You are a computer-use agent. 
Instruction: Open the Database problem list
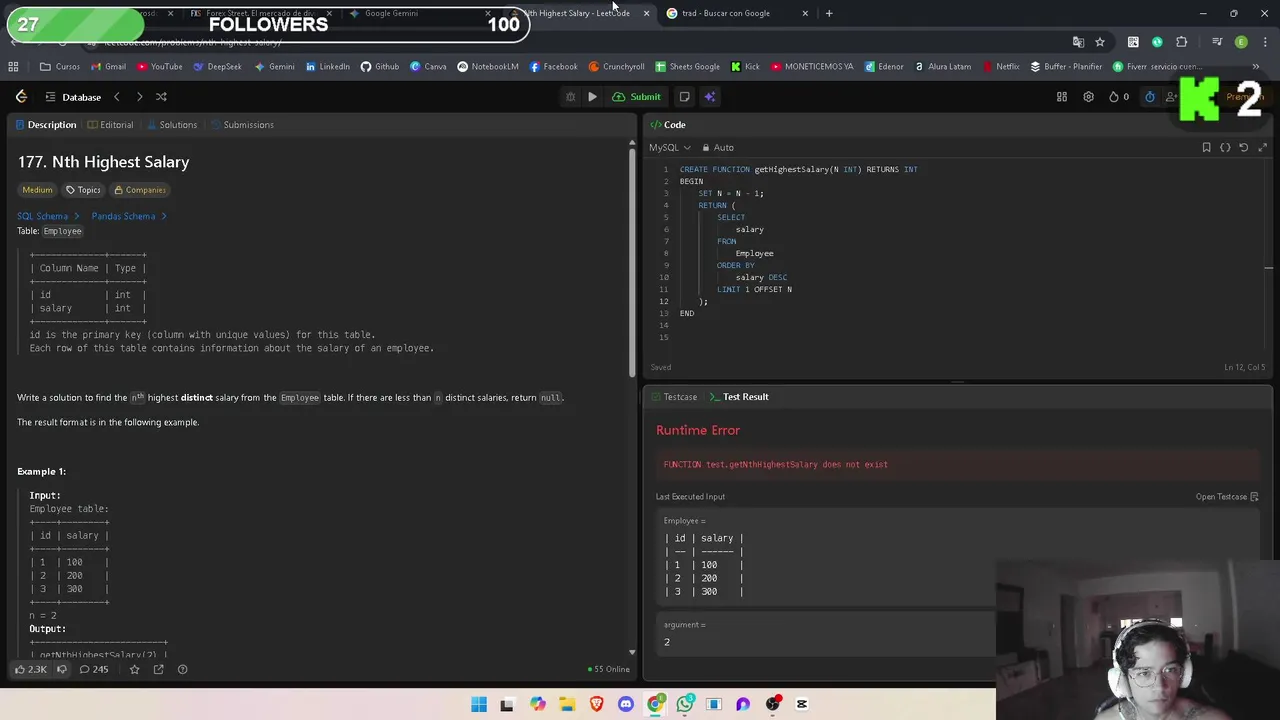pos(72,97)
